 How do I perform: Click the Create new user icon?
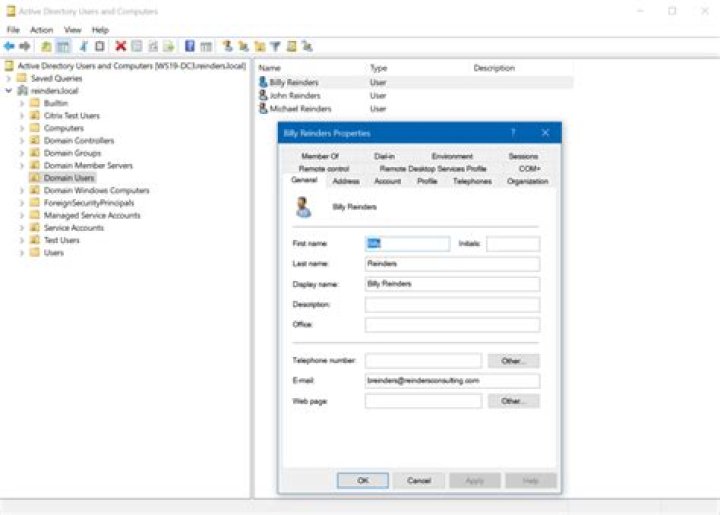[x=227, y=46]
